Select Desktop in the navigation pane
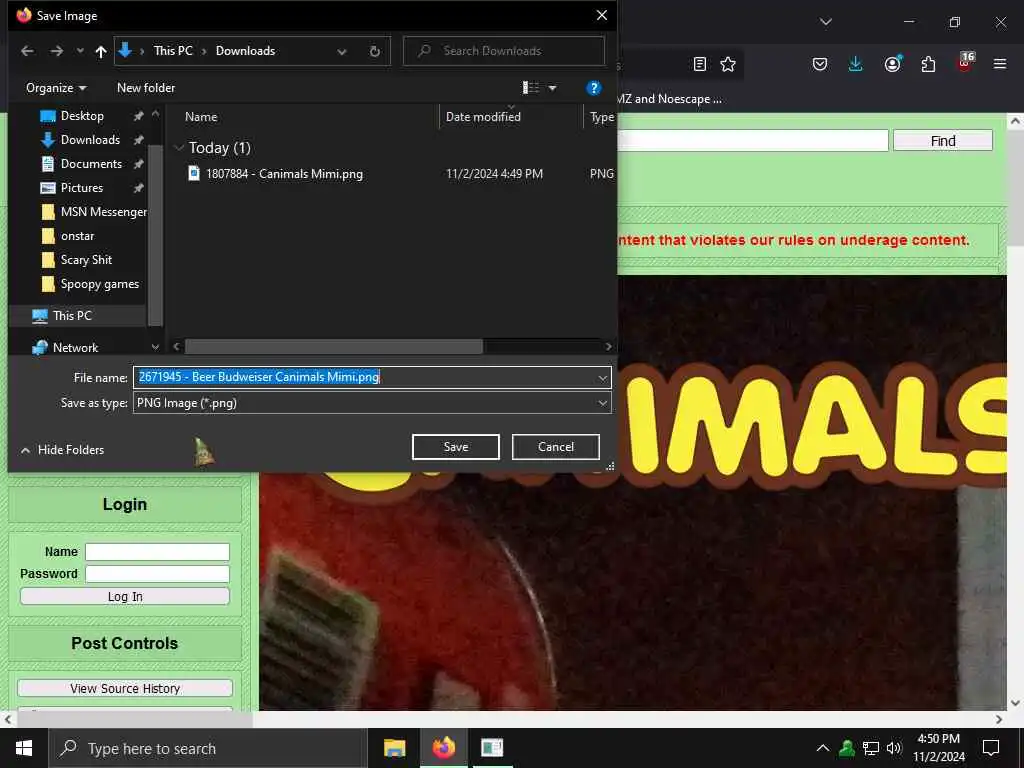Image resolution: width=1024 pixels, height=768 pixels. (82, 116)
